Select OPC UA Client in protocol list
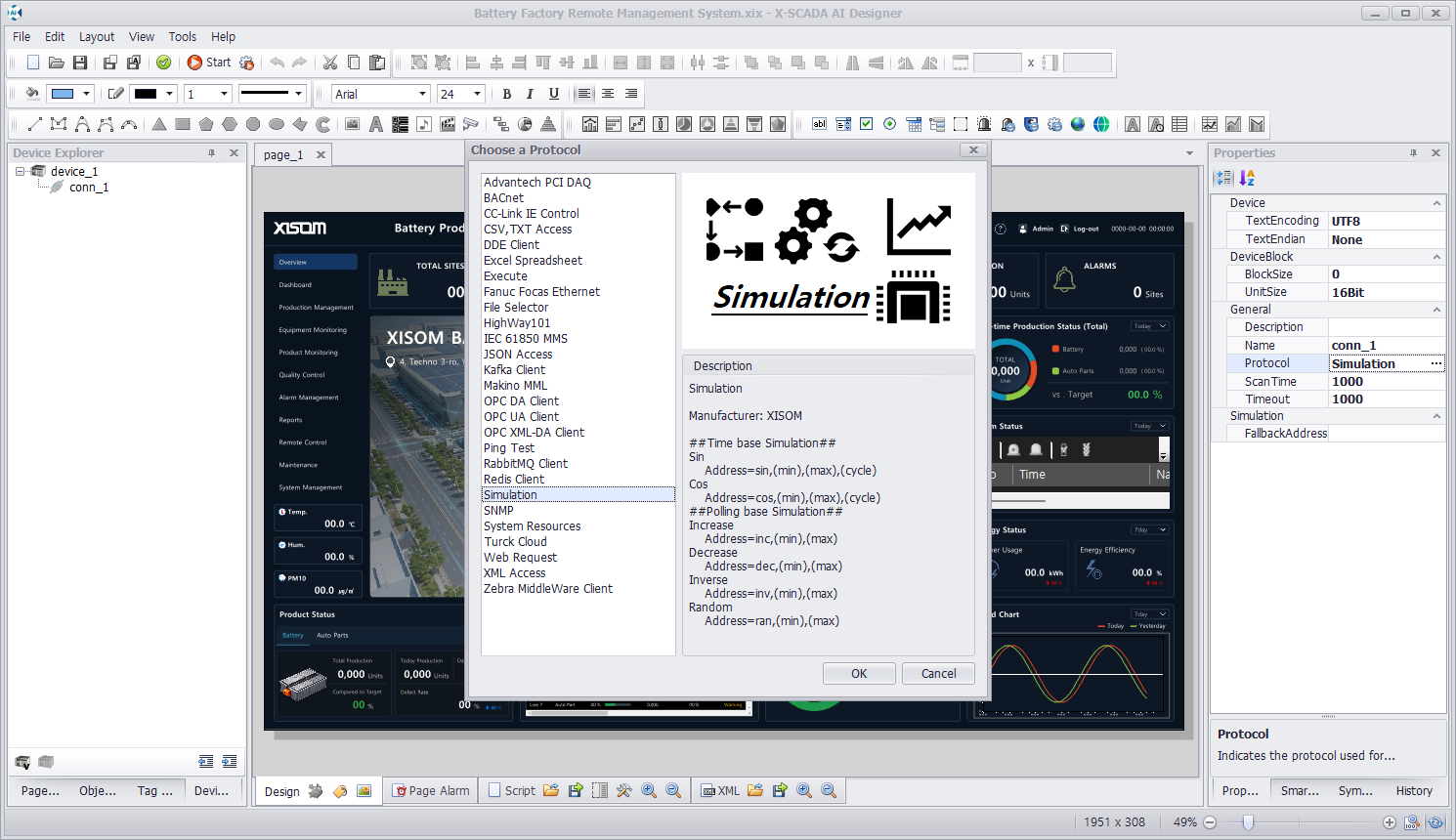This screenshot has height=840, width=1456. pyautogui.click(x=522, y=417)
